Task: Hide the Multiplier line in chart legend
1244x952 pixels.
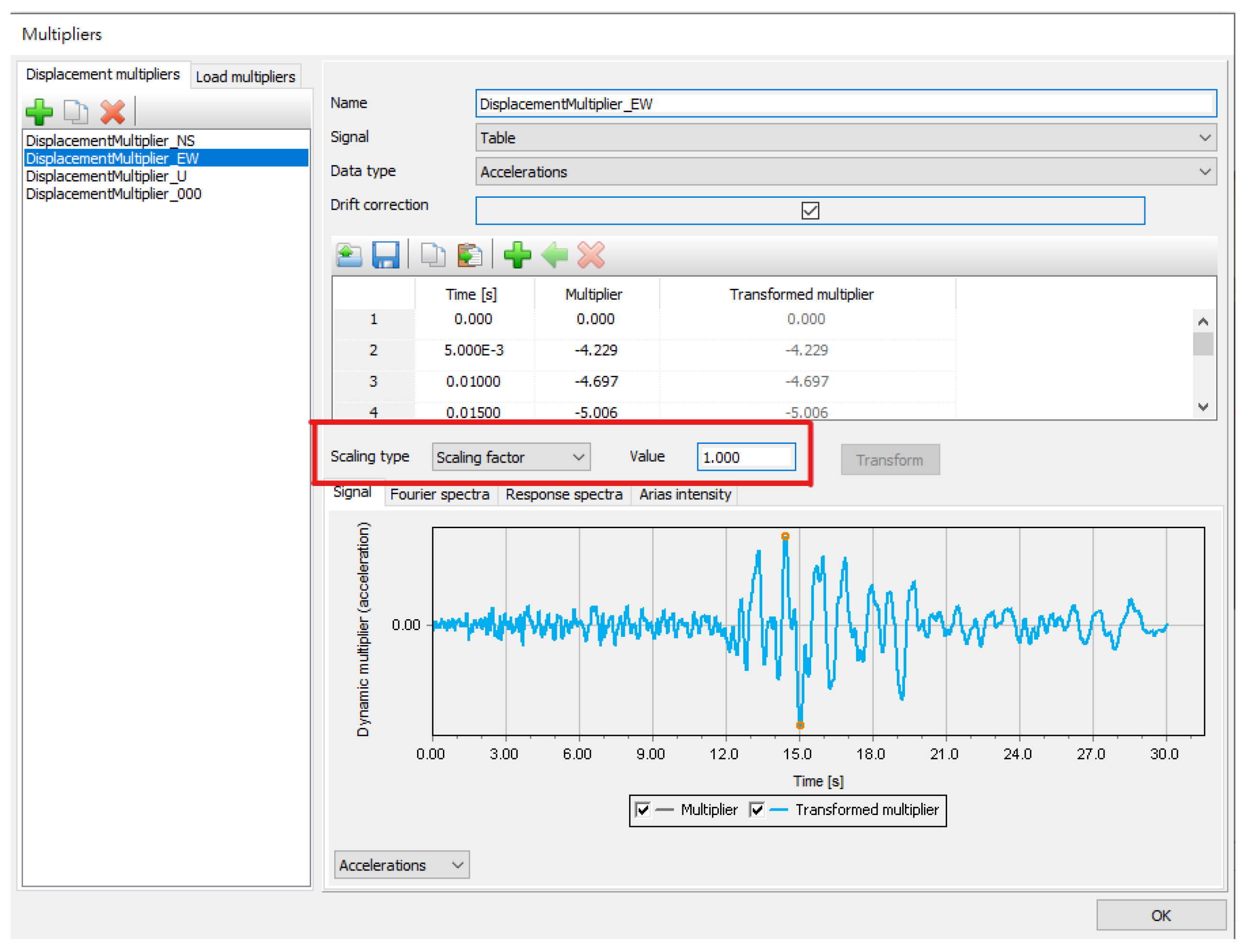Action: click(x=643, y=810)
